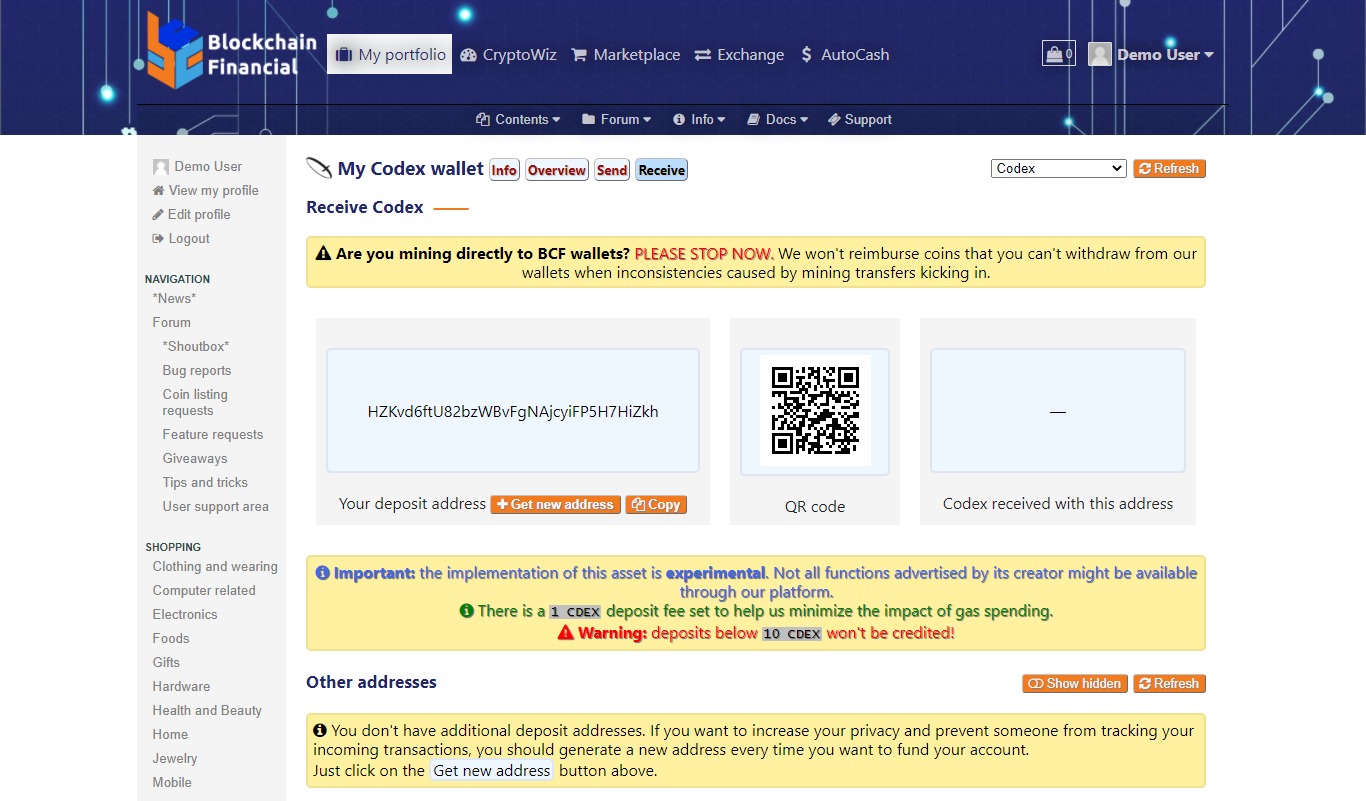
Task: Open AutoCash section
Action: tap(844, 55)
